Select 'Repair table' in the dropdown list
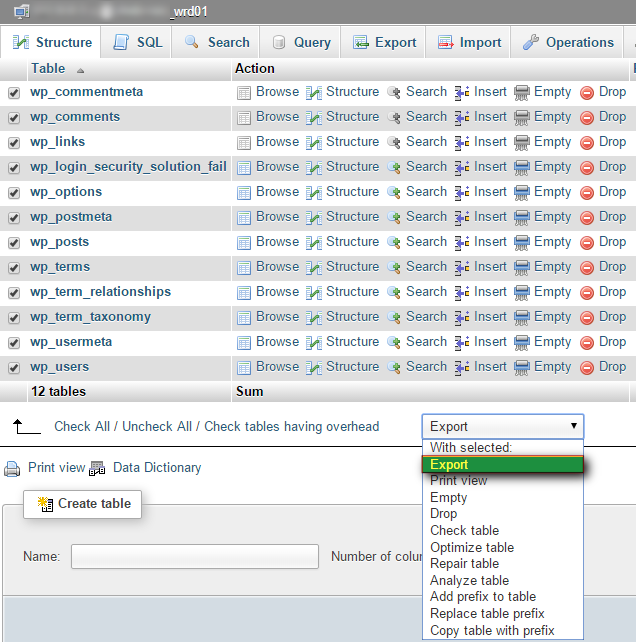This screenshot has height=642, width=636. tap(464, 563)
